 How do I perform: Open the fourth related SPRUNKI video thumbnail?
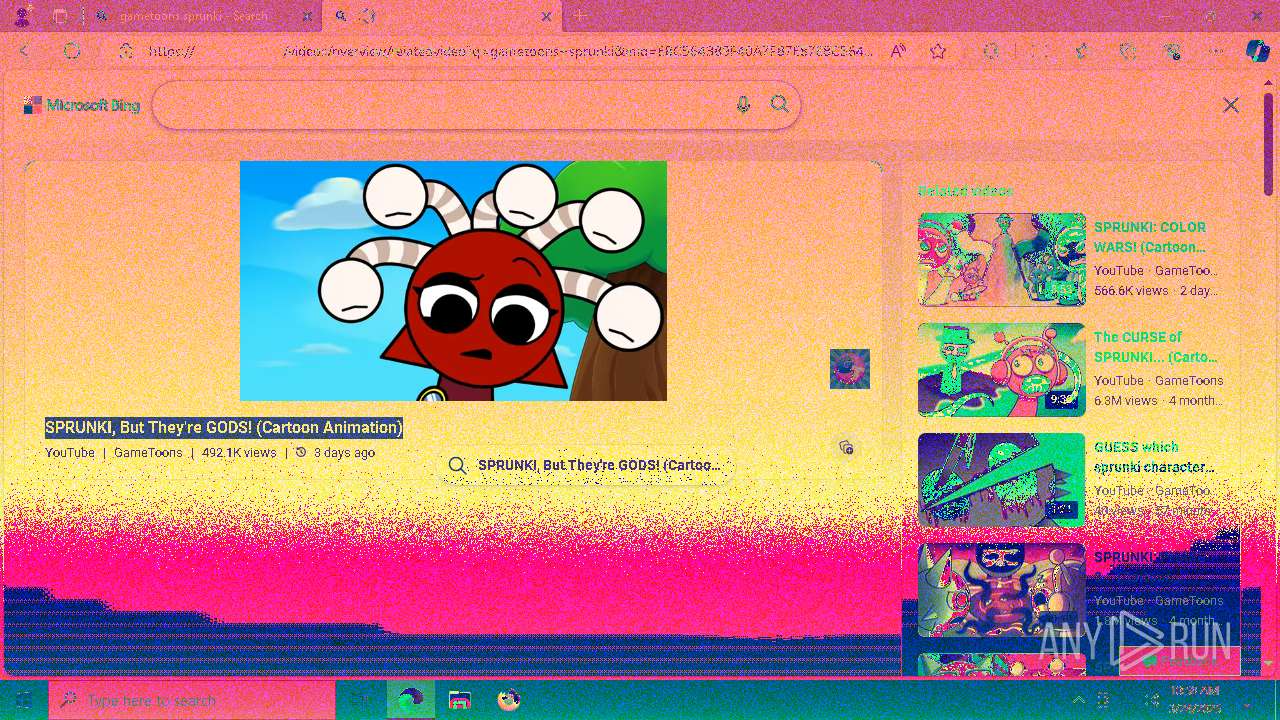(x=1002, y=590)
